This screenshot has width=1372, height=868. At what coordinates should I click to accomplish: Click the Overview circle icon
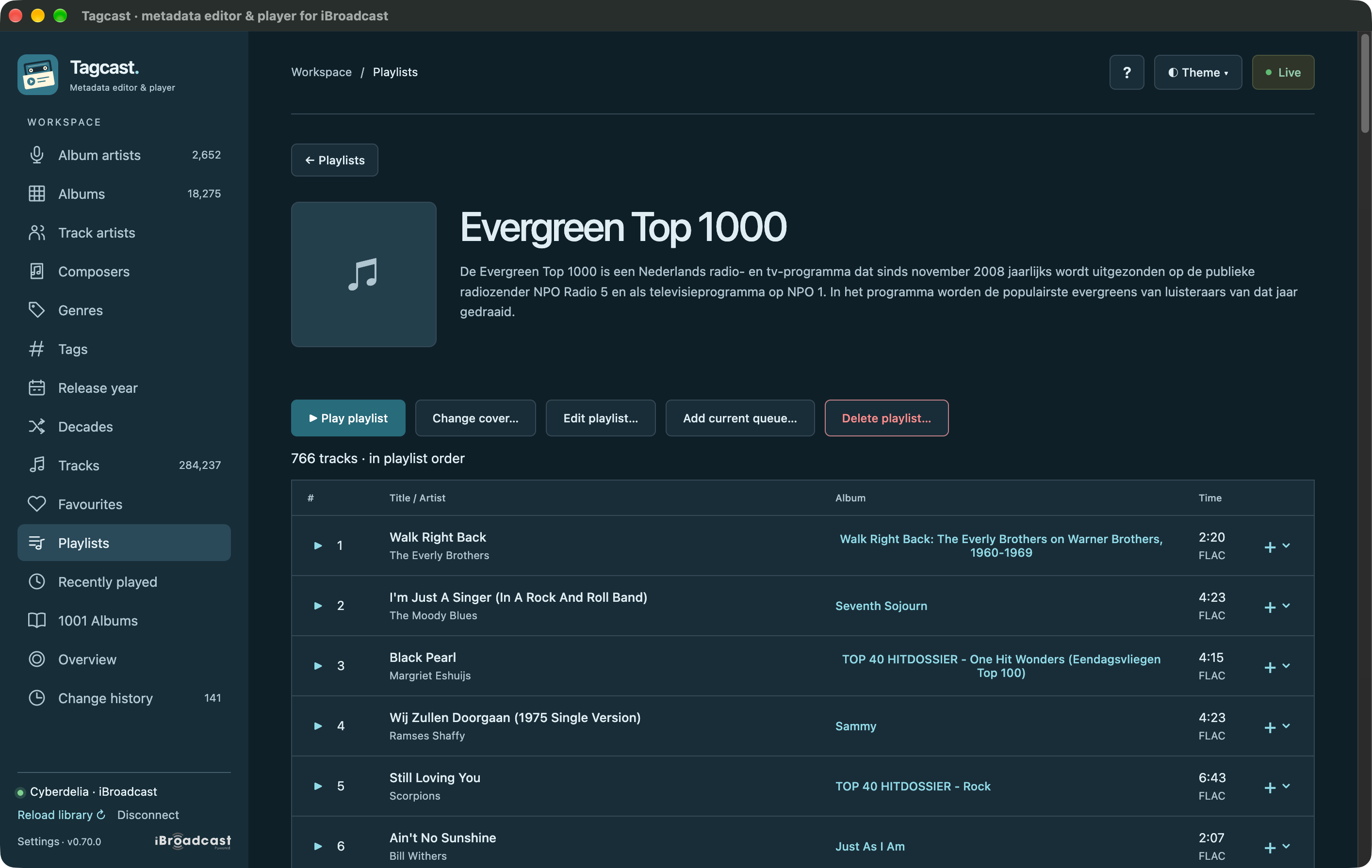37,659
